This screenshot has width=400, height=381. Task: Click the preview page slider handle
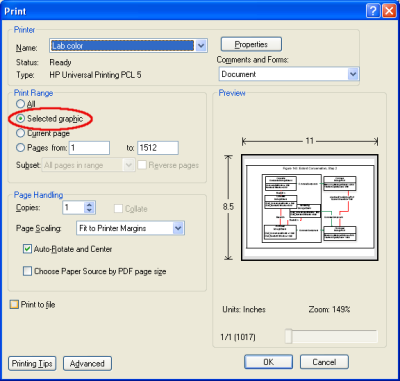[x=289, y=337]
